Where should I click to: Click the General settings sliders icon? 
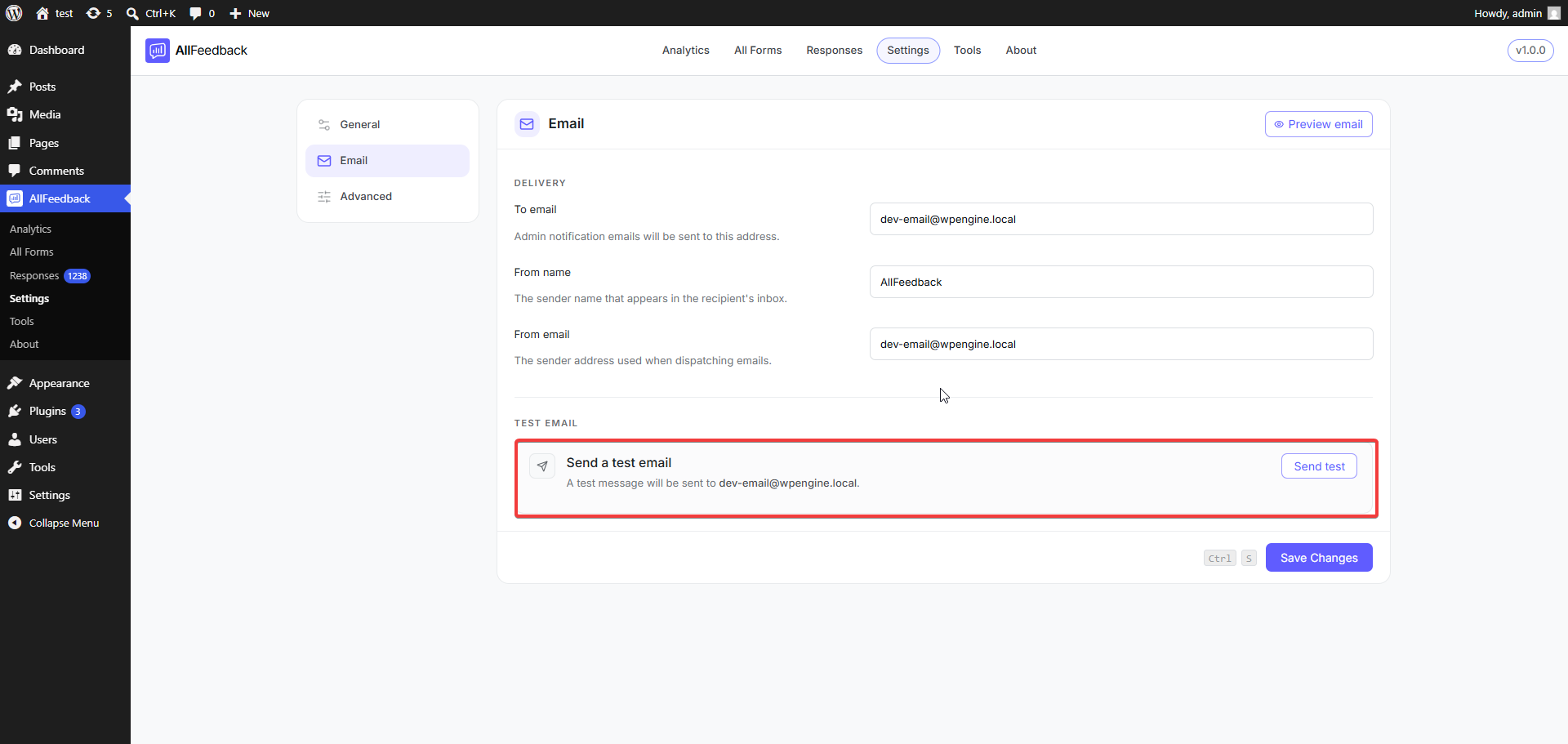pos(324,125)
